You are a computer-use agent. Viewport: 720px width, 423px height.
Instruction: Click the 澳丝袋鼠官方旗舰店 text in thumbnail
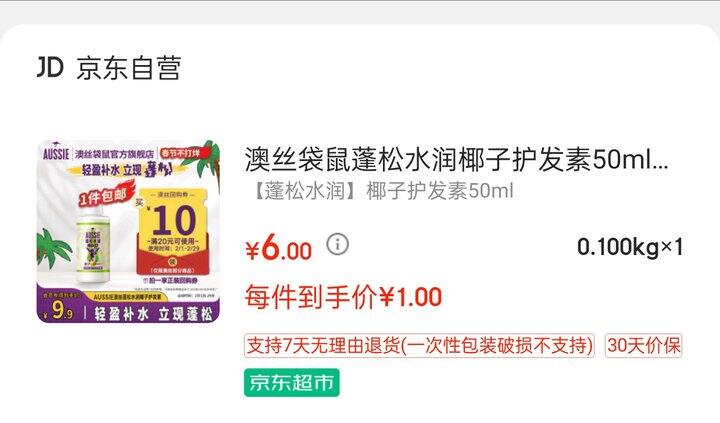point(114,154)
